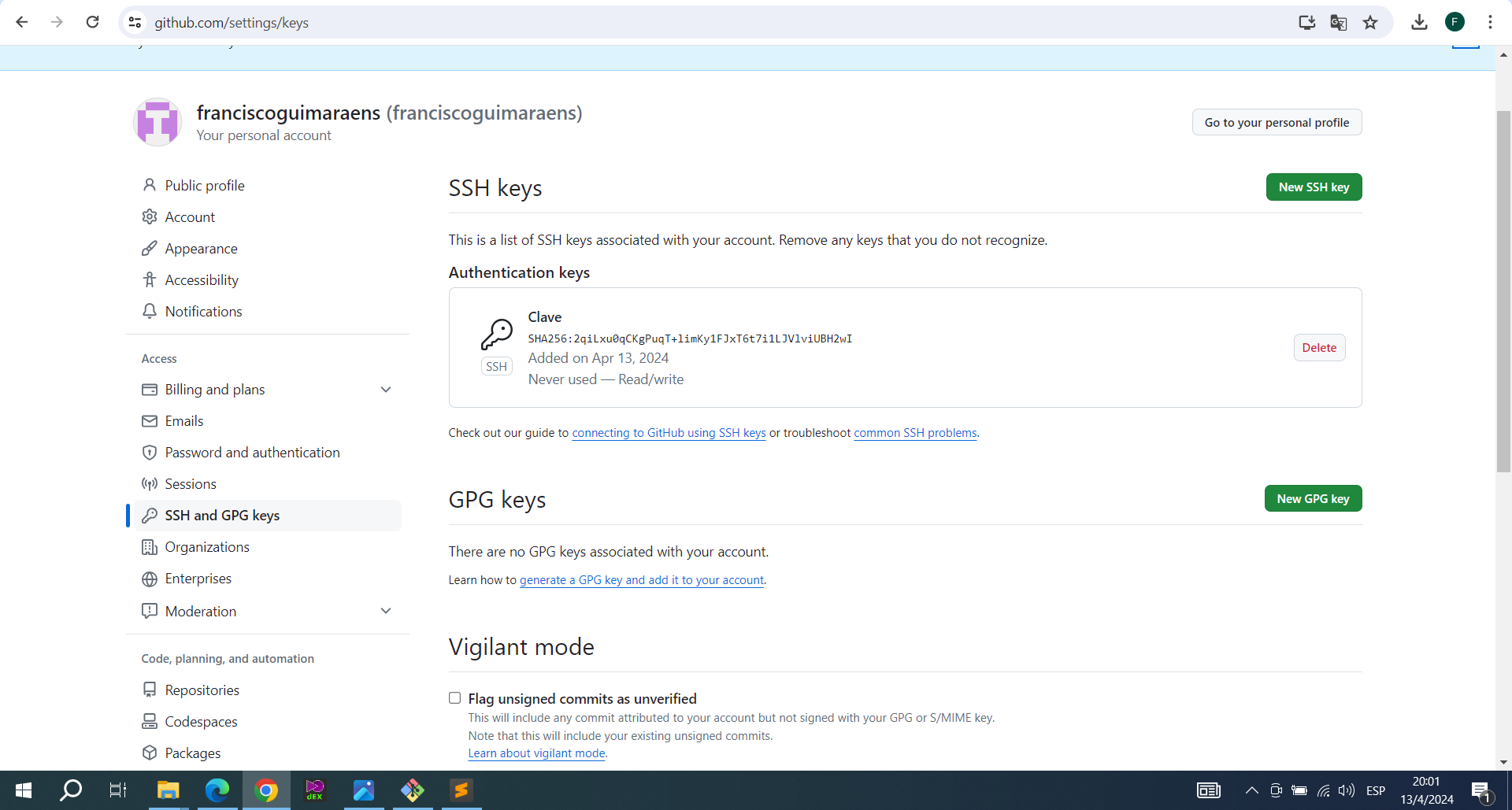Open the Chrome profile F avatar
Viewport: 1512px width, 810px height.
pos(1455,22)
